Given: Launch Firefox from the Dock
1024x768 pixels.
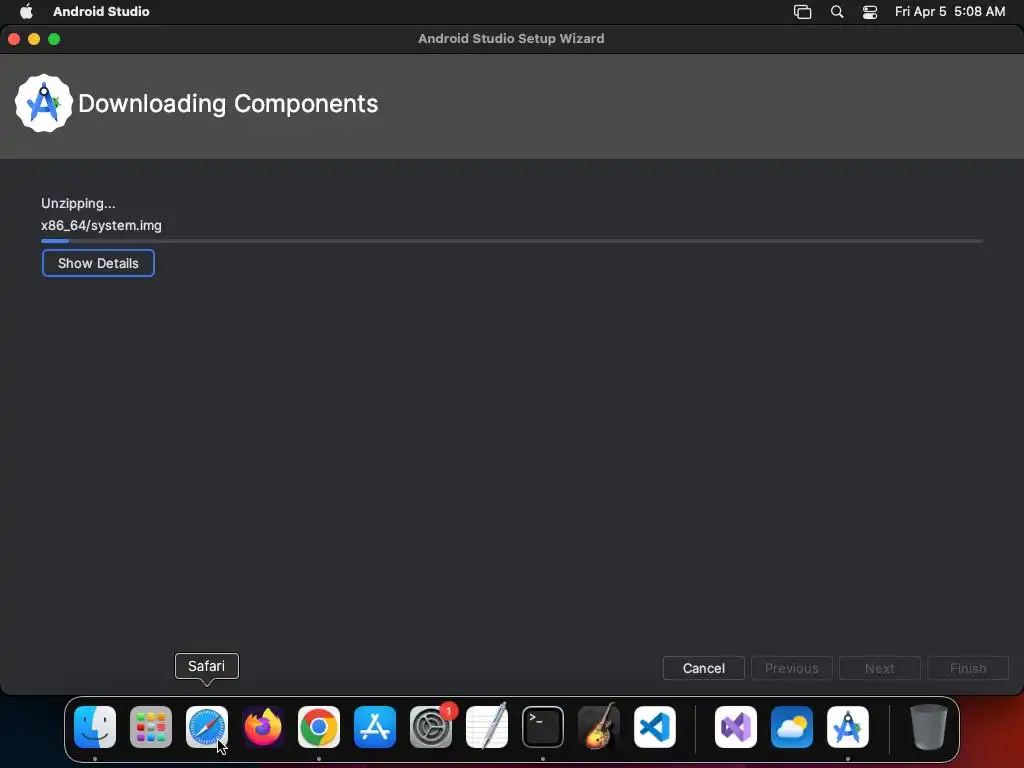Looking at the screenshot, I should click(263, 727).
